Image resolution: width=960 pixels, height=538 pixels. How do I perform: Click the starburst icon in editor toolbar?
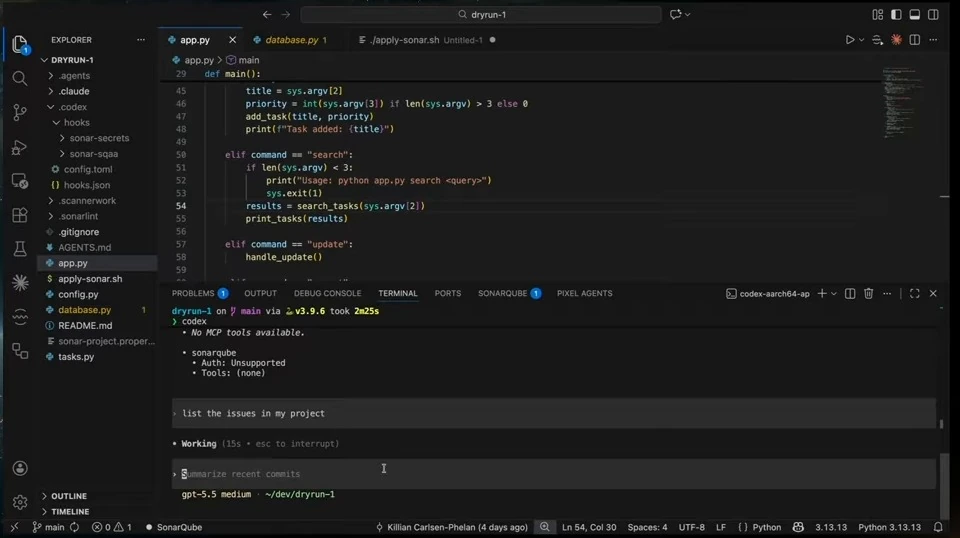[896, 40]
